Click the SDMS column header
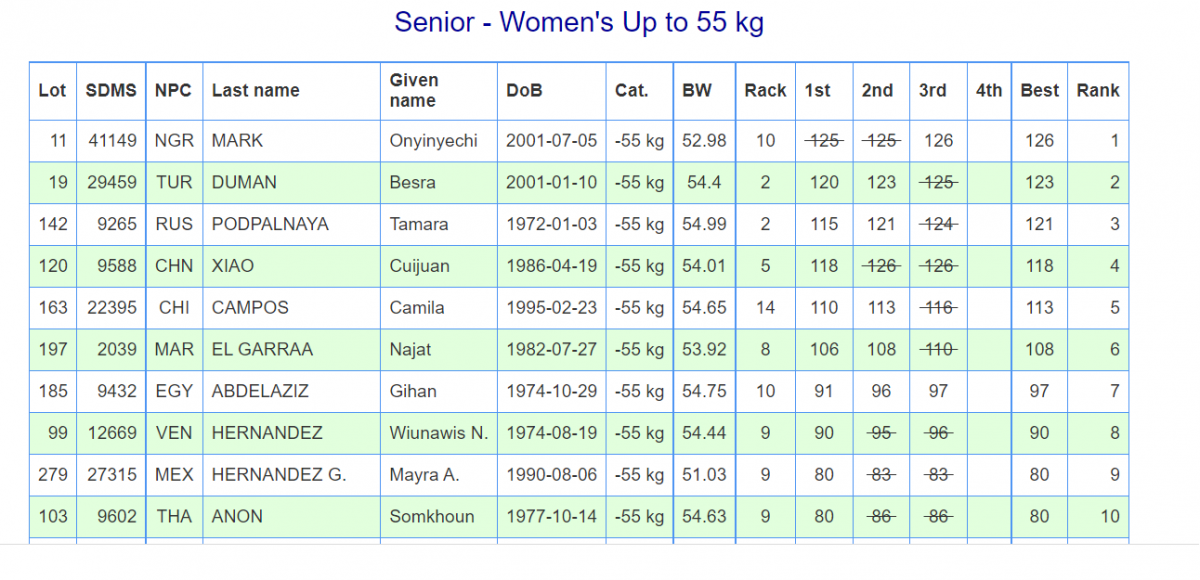1200x580 pixels. pos(111,90)
